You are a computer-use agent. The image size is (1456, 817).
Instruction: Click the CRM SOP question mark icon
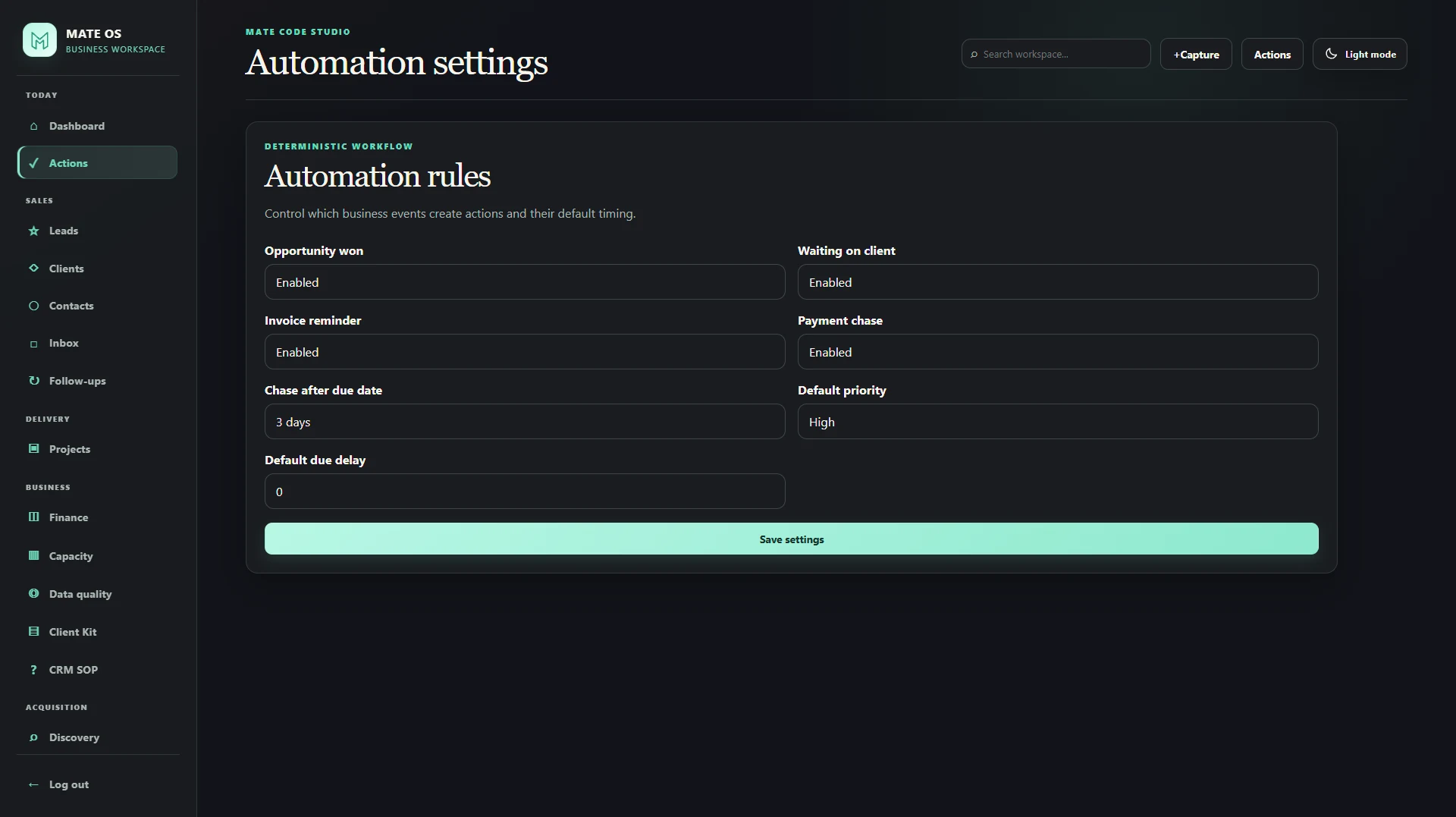tap(33, 670)
